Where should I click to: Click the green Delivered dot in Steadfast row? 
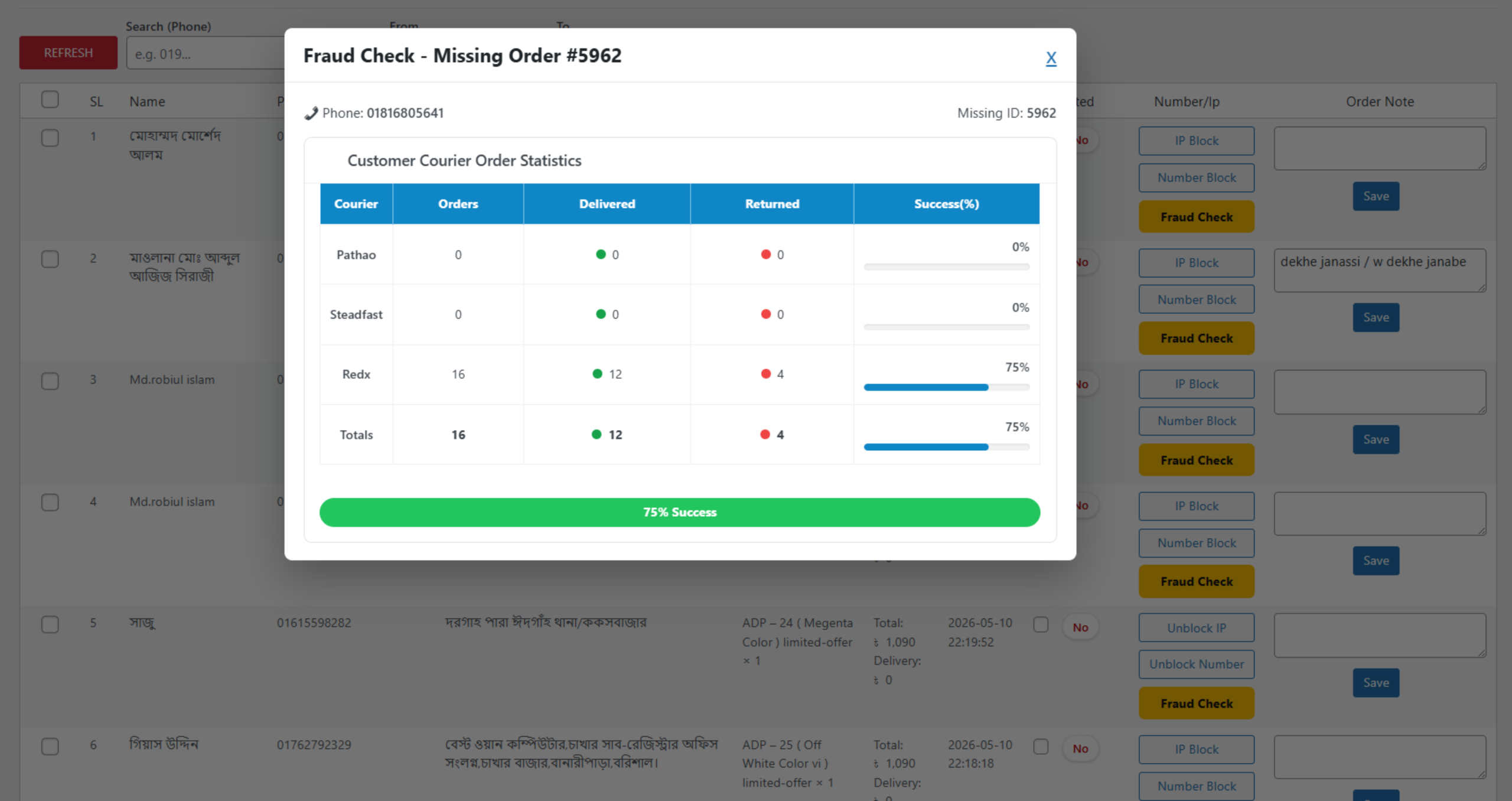(x=601, y=314)
